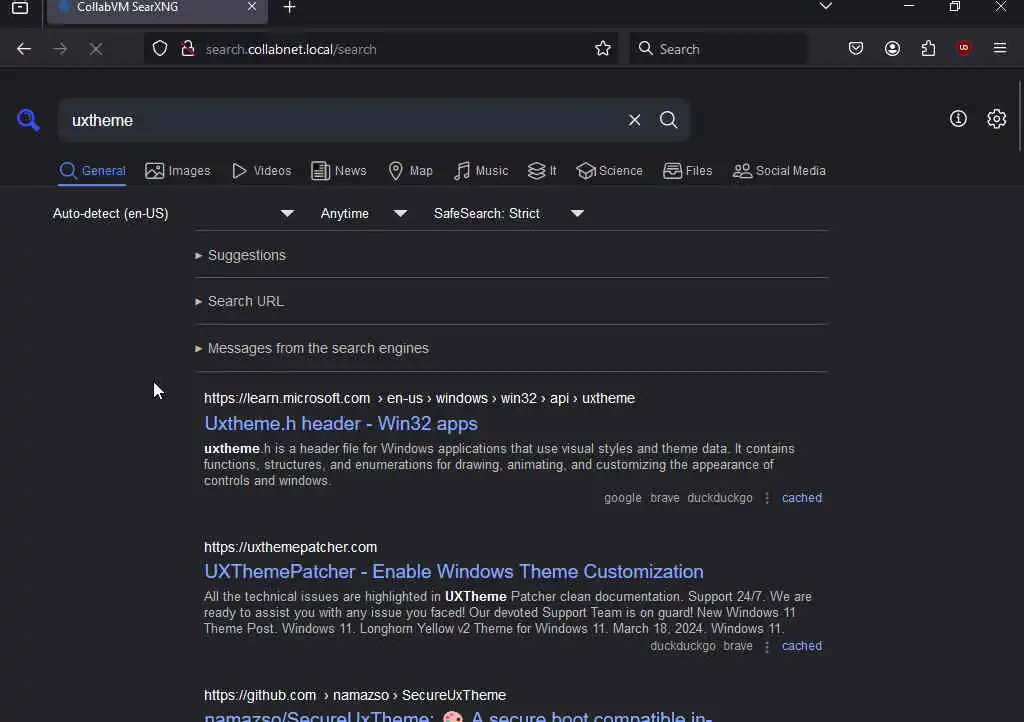The width and height of the screenshot is (1024, 722).
Task: Go forward in browser history
Action: 60,49
